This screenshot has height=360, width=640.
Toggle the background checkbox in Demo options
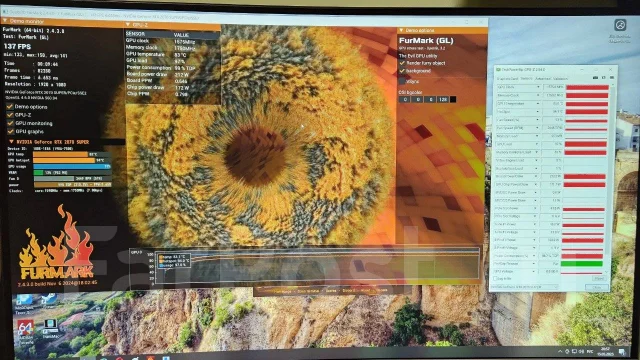[402, 71]
